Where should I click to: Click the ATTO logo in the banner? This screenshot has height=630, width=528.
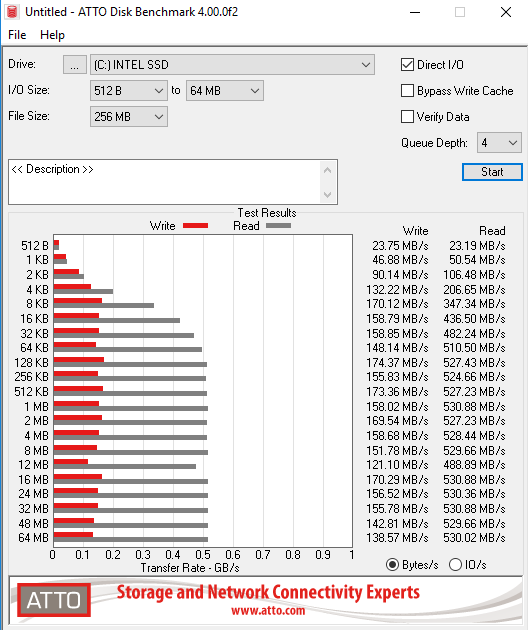tap(54, 600)
